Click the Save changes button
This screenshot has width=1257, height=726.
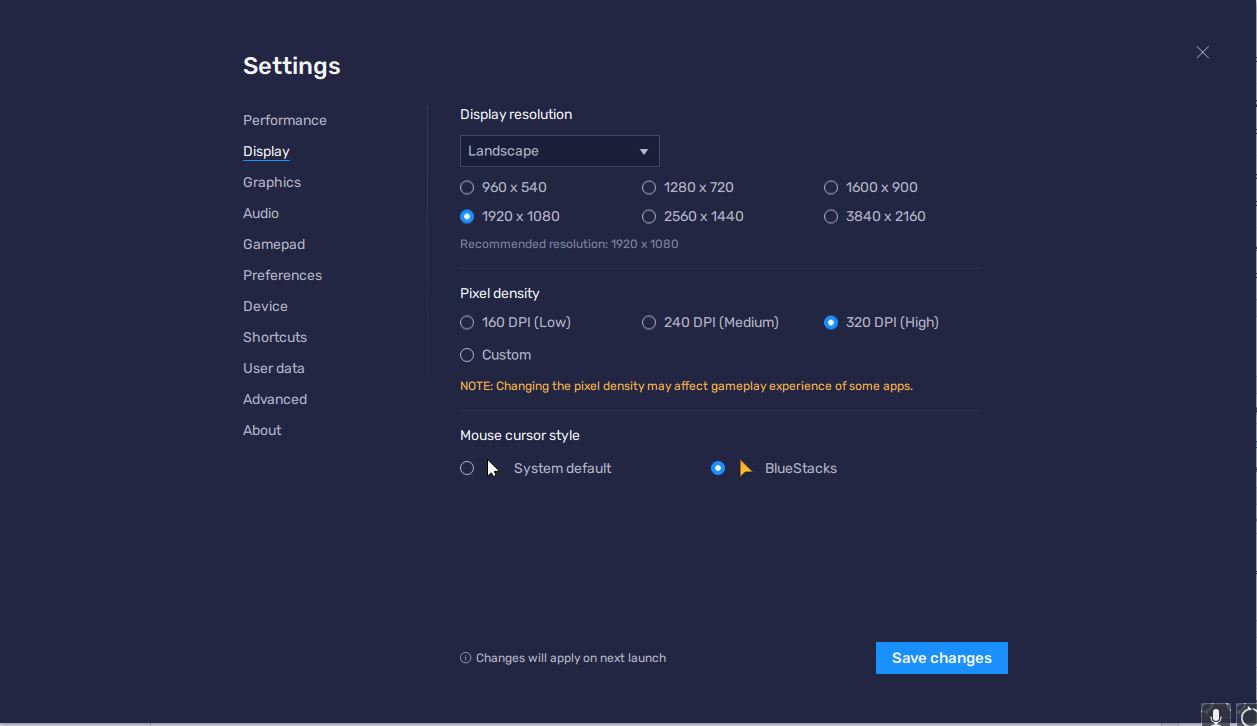(x=941, y=658)
